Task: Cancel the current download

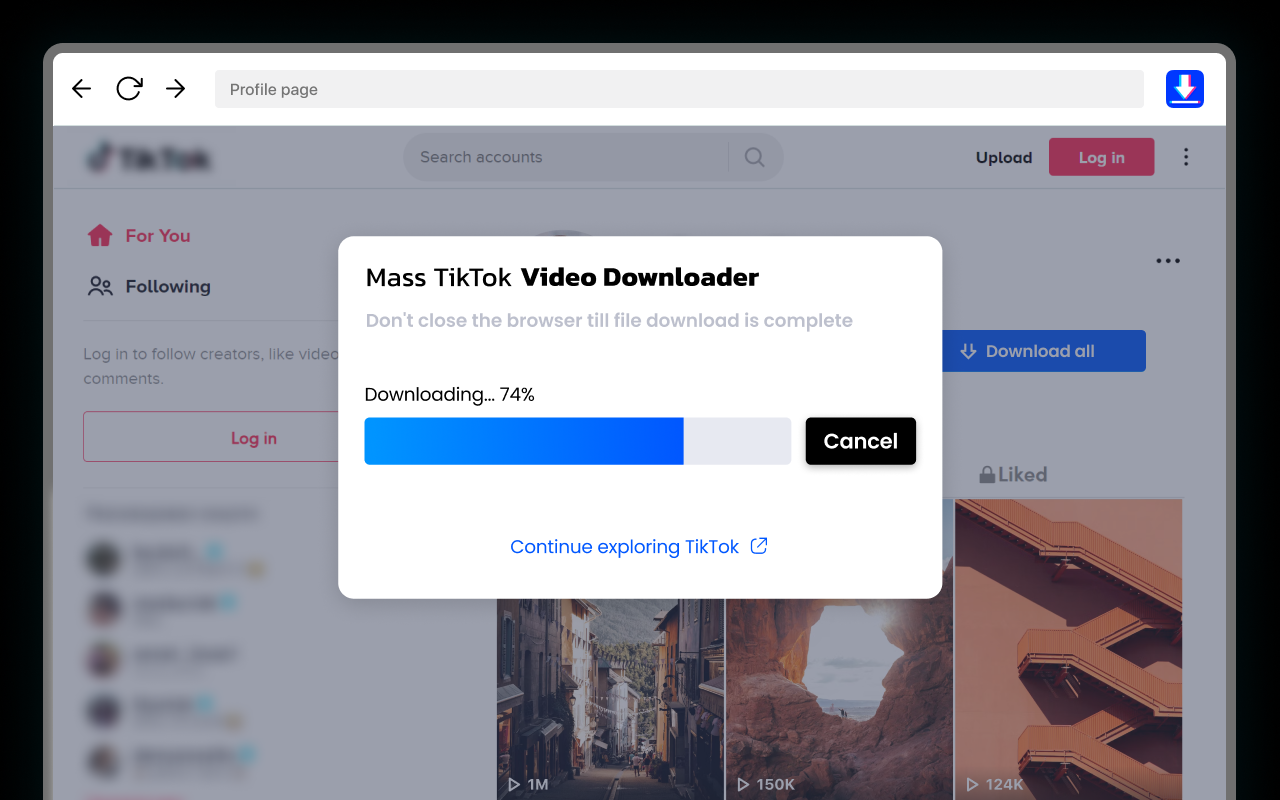Action: coord(860,441)
